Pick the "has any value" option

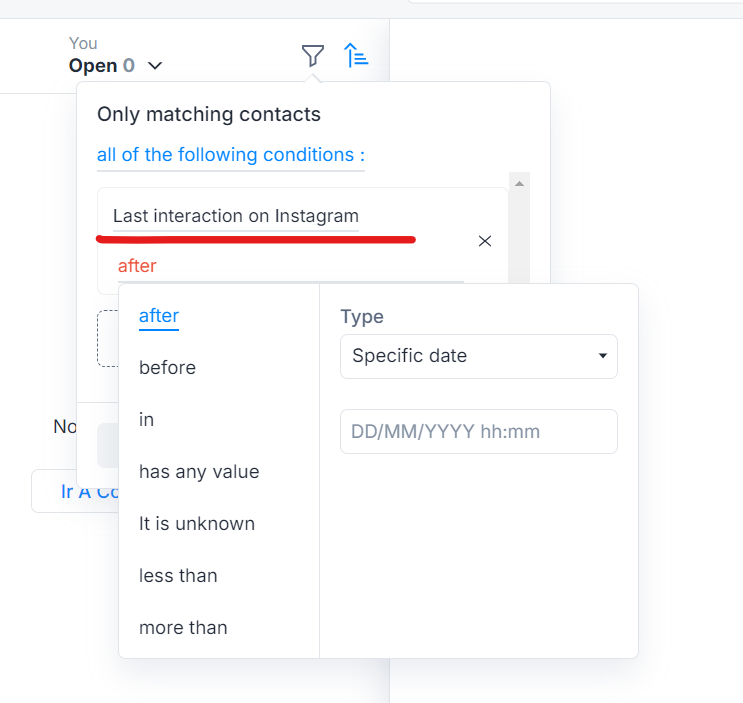point(199,472)
